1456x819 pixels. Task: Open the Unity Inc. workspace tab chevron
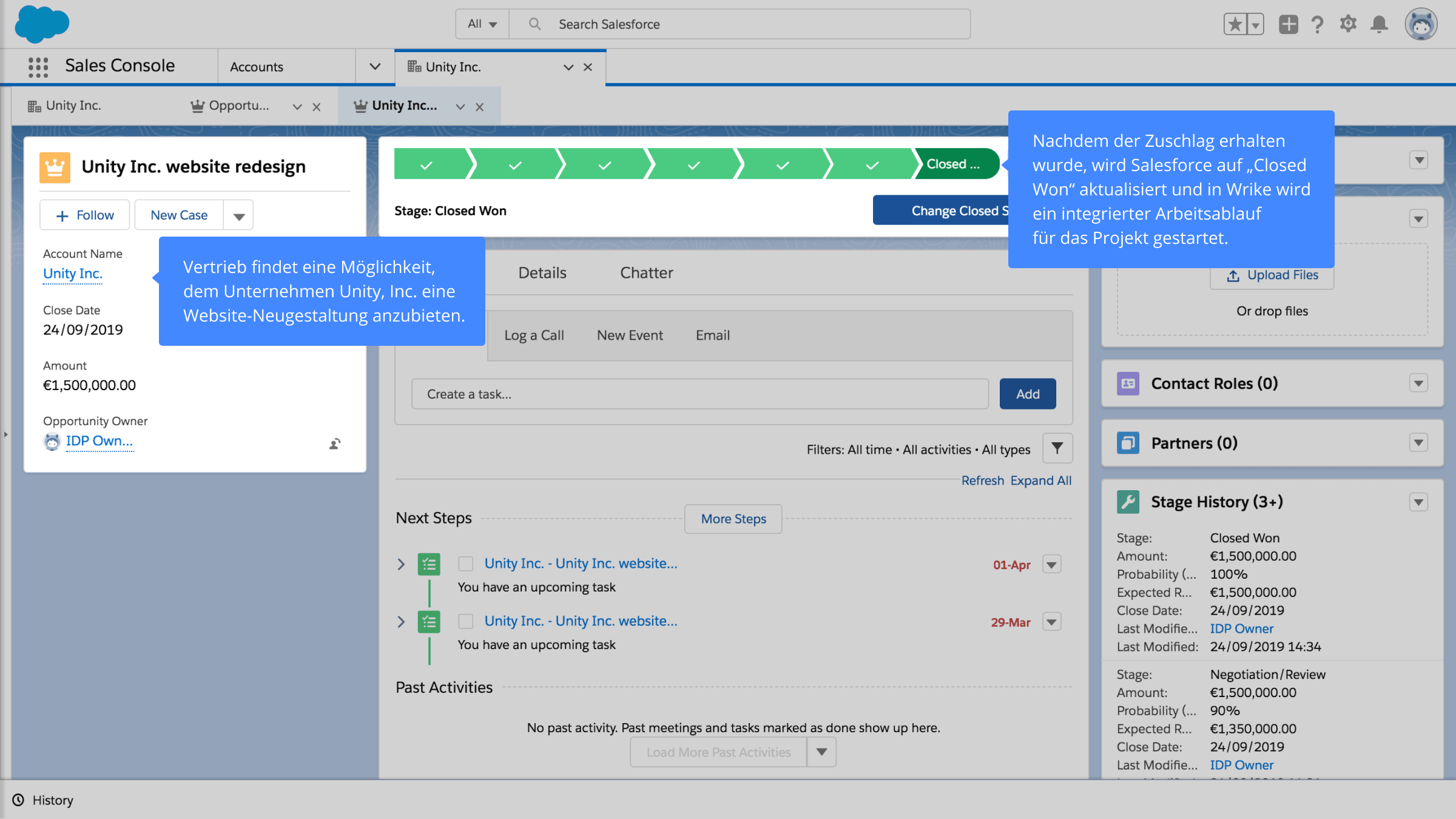coord(568,67)
